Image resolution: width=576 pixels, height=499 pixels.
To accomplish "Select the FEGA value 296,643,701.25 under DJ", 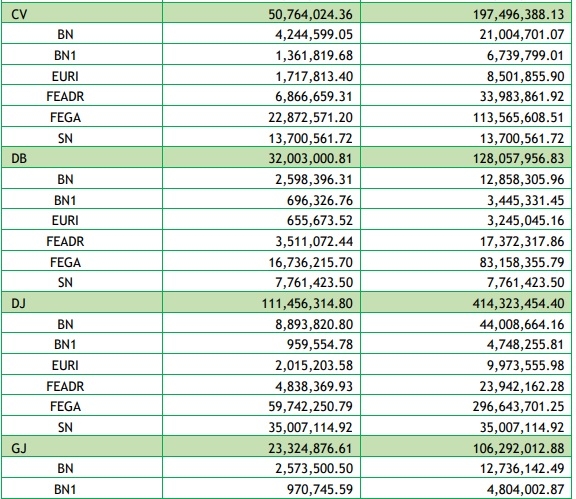I will 518,406.
